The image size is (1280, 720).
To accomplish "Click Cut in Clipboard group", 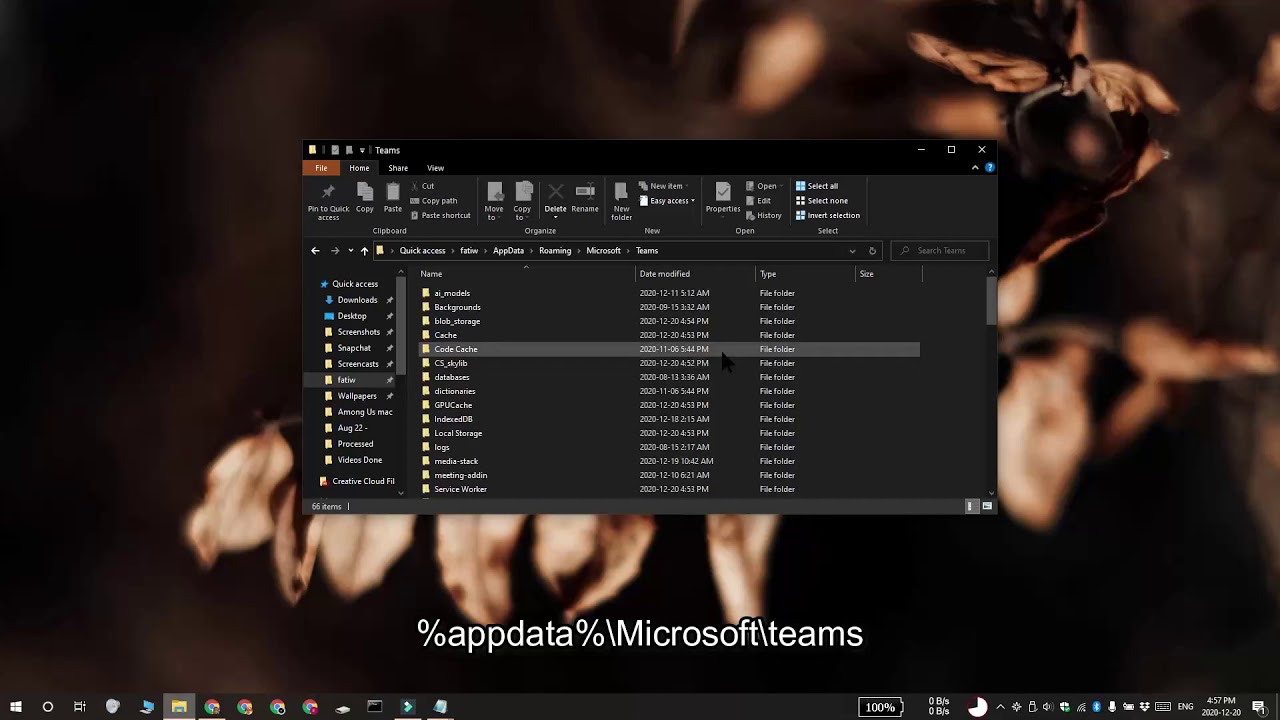I will pyautogui.click(x=422, y=186).
